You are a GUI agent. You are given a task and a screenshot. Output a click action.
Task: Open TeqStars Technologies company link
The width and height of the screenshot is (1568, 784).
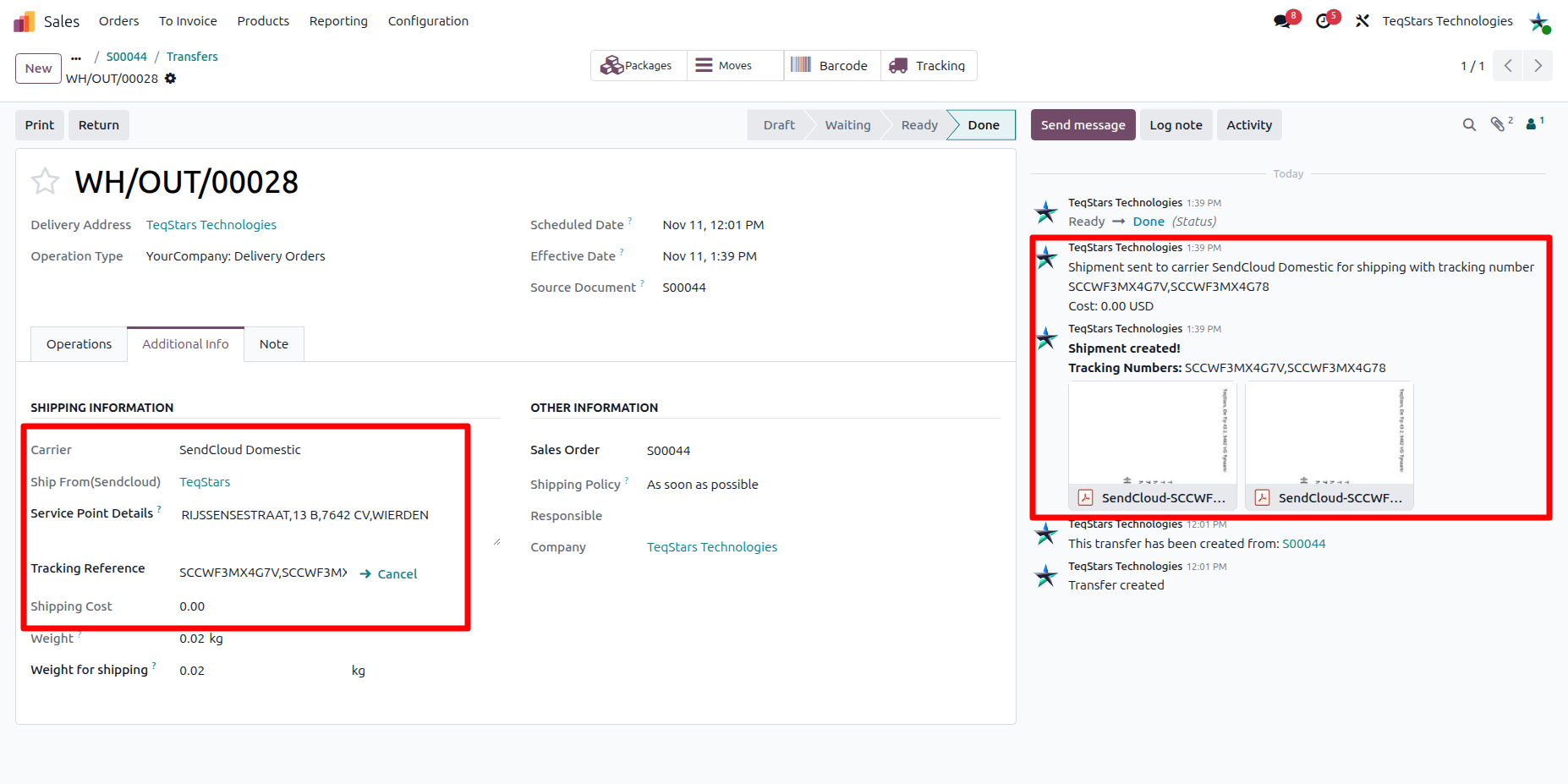click(712, 547)
